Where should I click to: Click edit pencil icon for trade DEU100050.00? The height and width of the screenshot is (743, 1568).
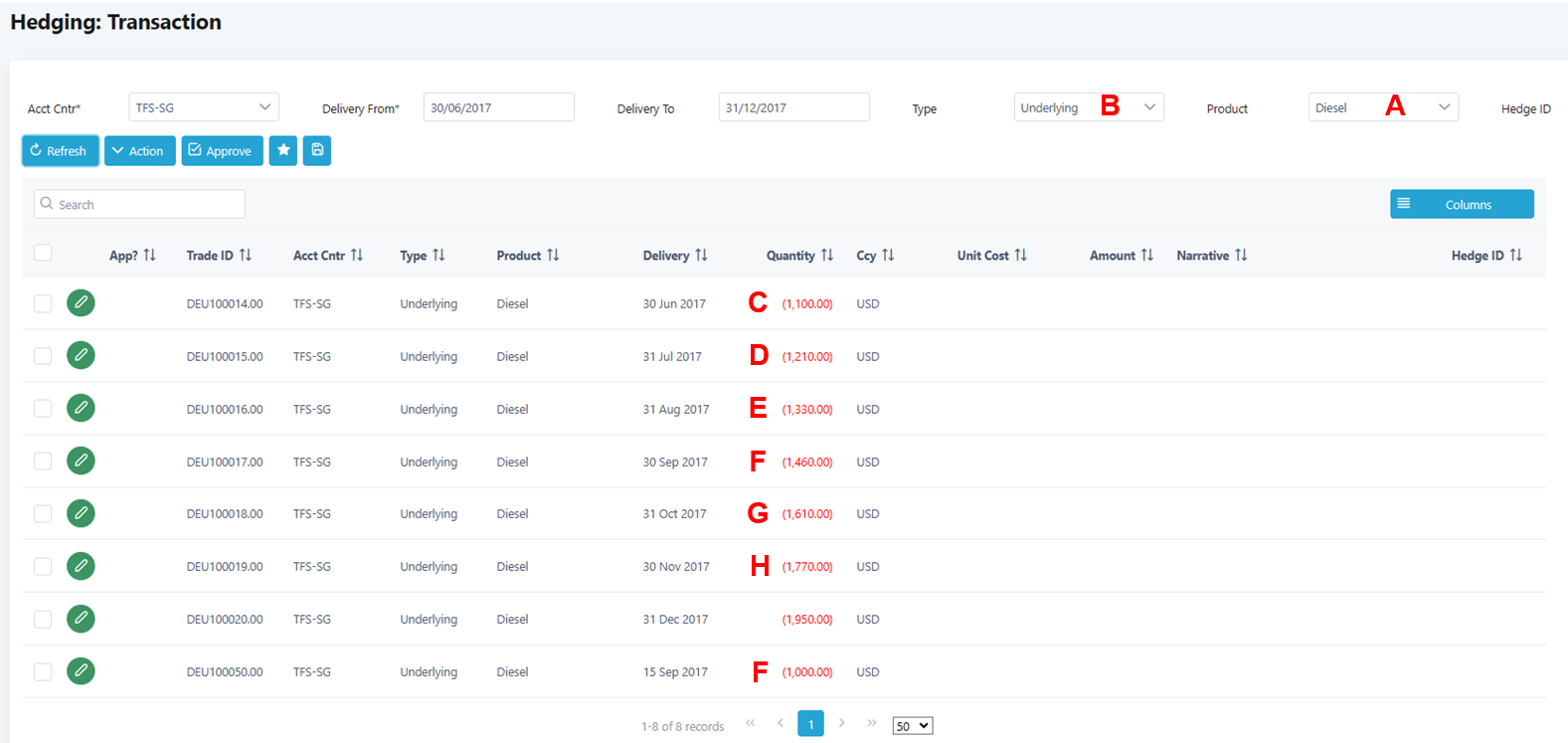(81, 671)
